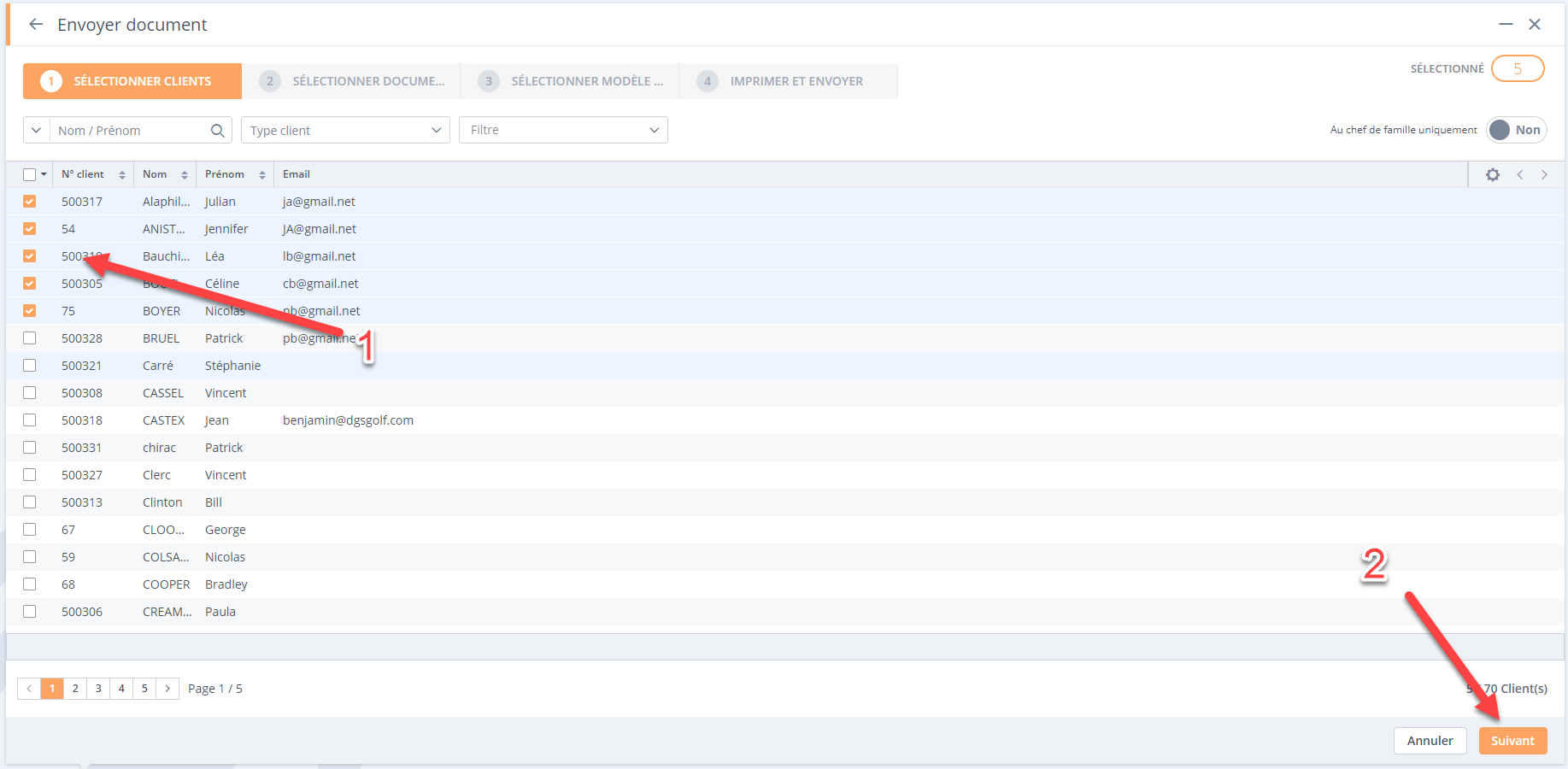
Task: Open the table column settings gear
Action: click(1493, 174)
